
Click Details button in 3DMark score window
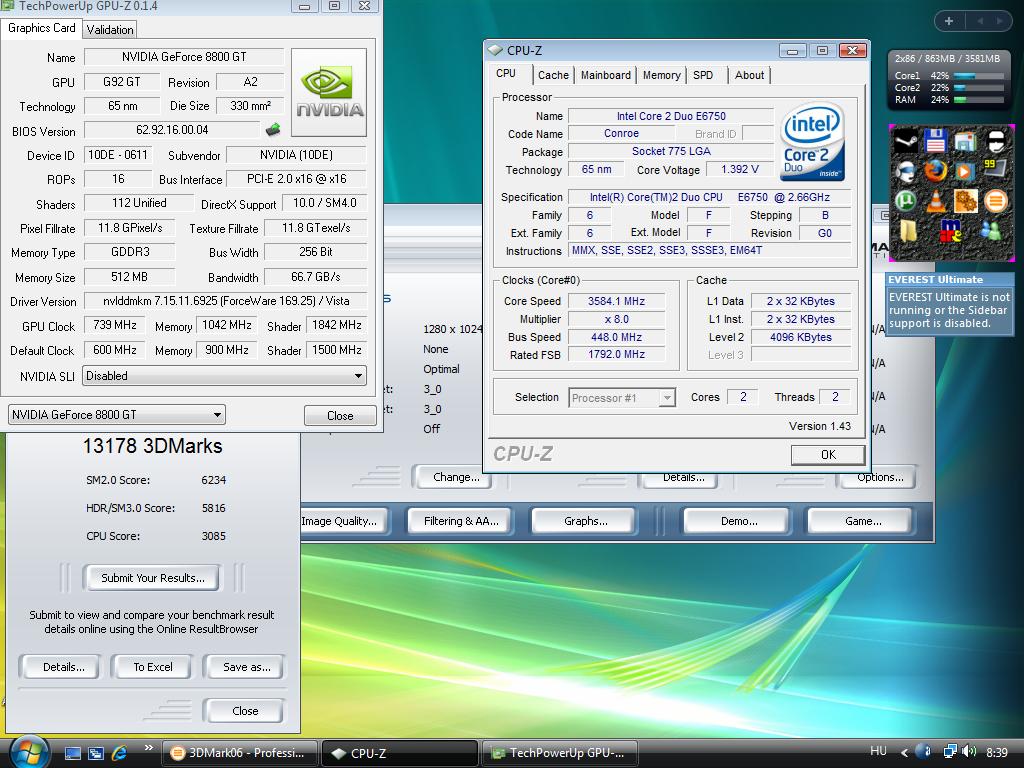pos(63,667)
